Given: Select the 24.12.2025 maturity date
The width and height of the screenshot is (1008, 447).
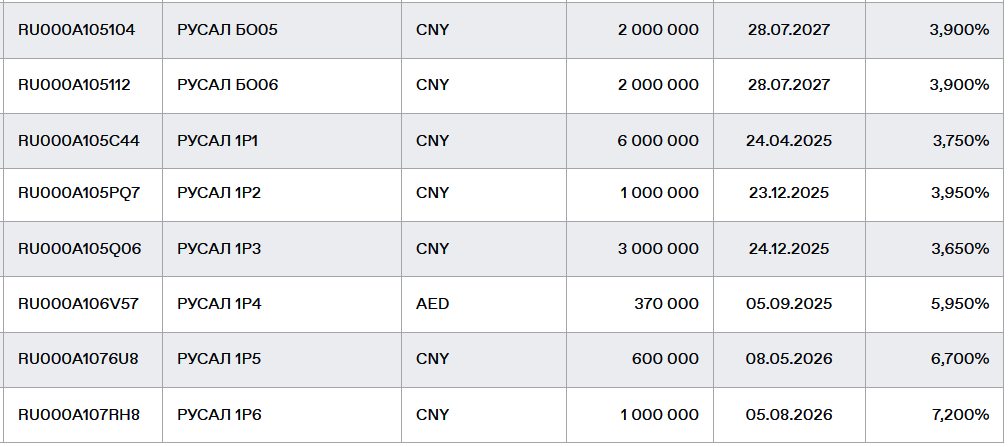Looking at the screenshot, I should (x=789, y=249).
